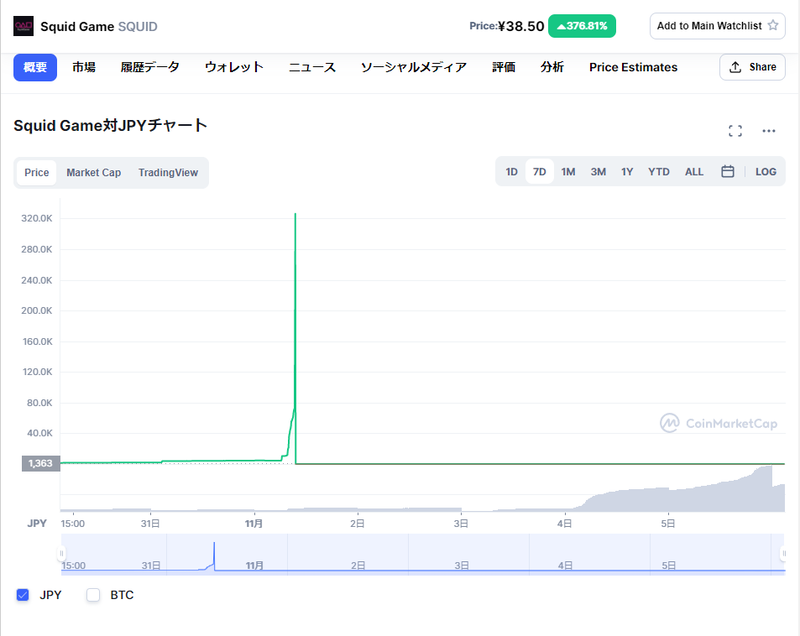Select the ALL time range
This screenshot has width=800, height=636.
coord(694,172)
